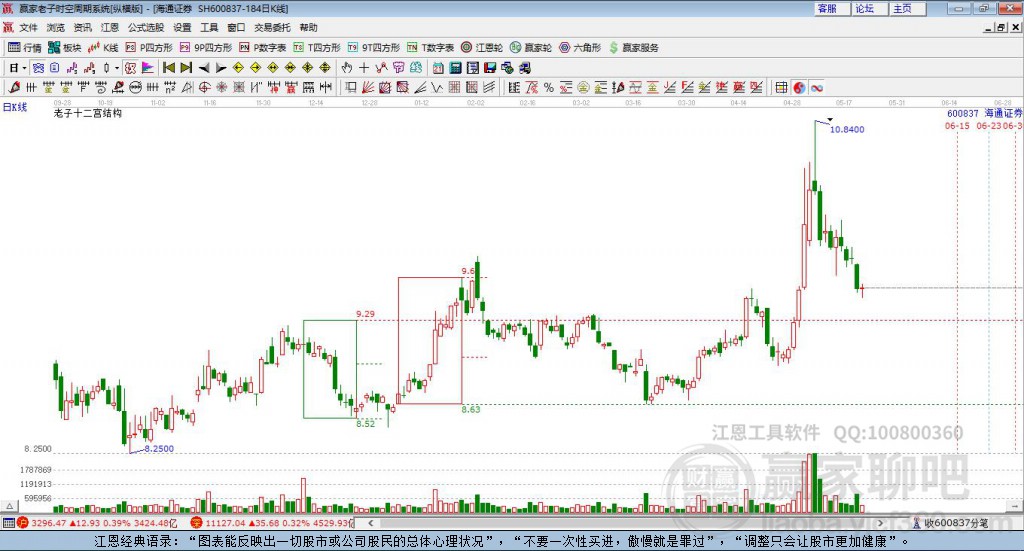Click the save floppy disk icon

490,68
